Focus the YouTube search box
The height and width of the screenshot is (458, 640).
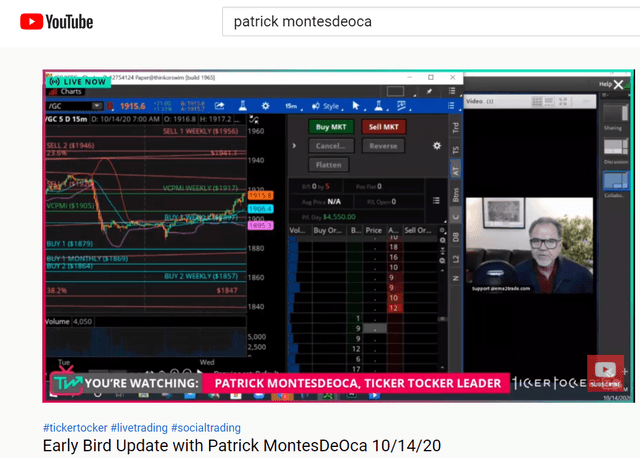[431, 21]
